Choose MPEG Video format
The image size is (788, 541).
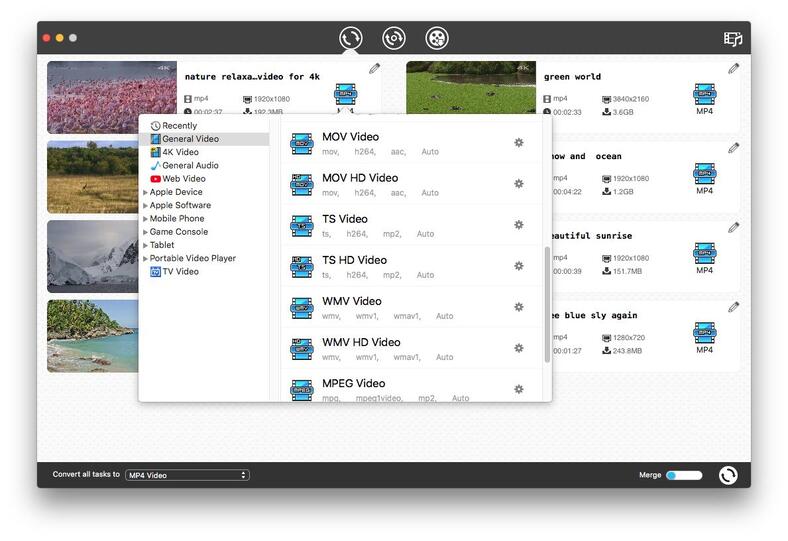click(x=412, y=387)
